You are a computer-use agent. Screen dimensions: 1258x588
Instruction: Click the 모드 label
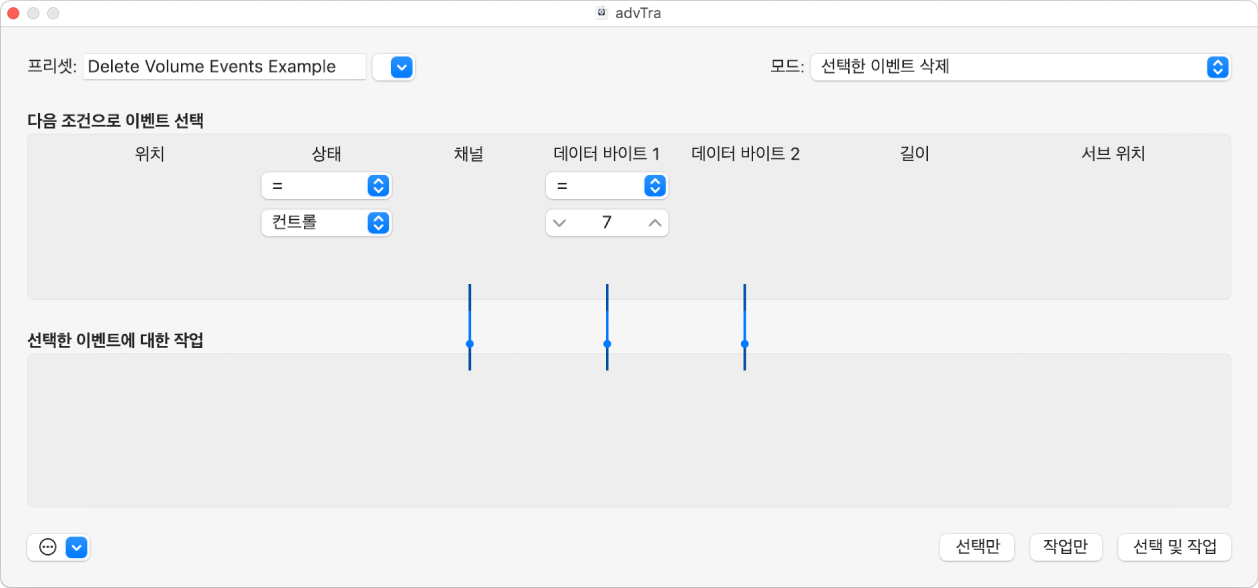786,67
